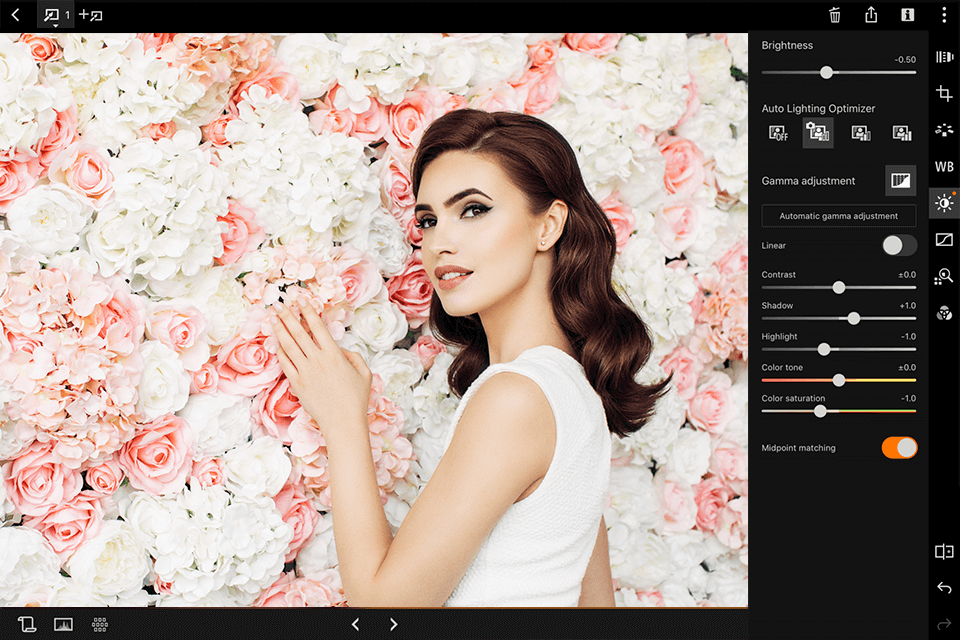This screenshot has height=640, width=960.
Task: Select the partial magnification tool
Action: pyautogui.click(x=944, y=276)
